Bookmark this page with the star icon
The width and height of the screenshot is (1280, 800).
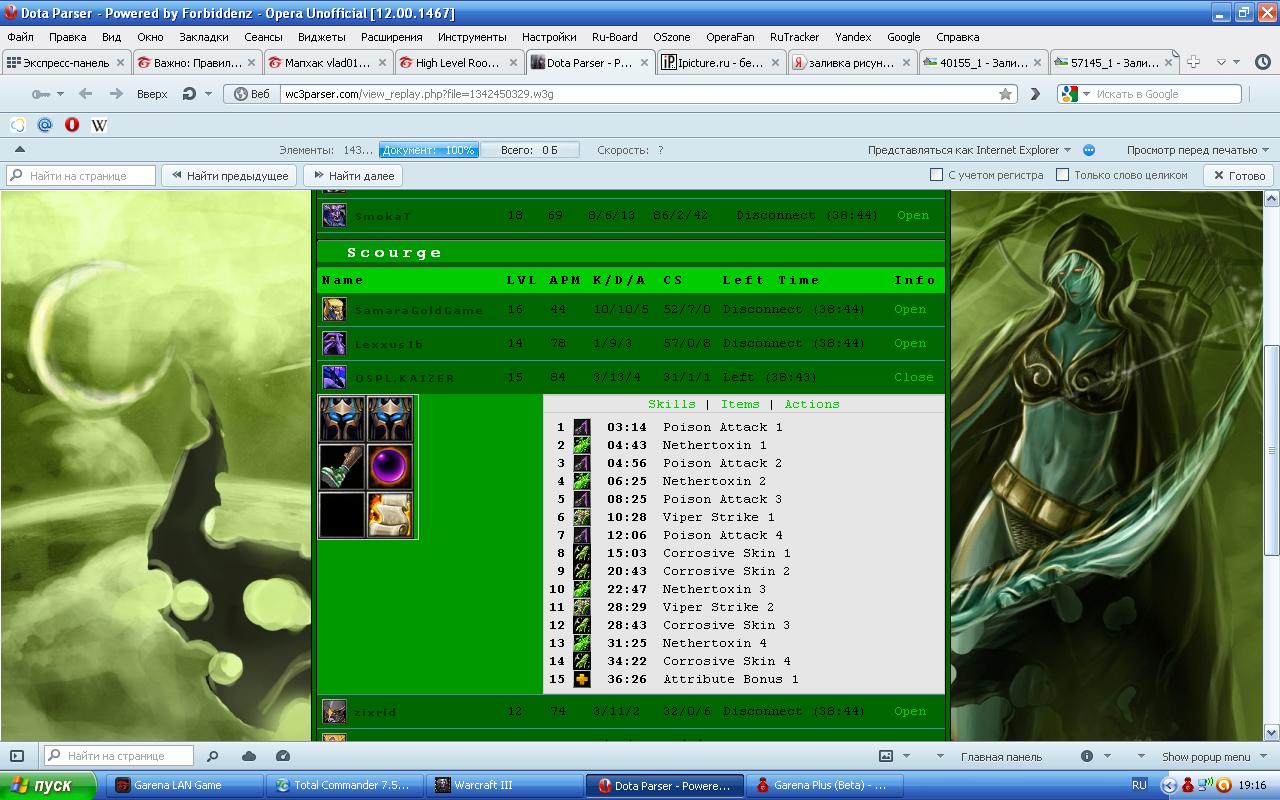coord(1005,94)
